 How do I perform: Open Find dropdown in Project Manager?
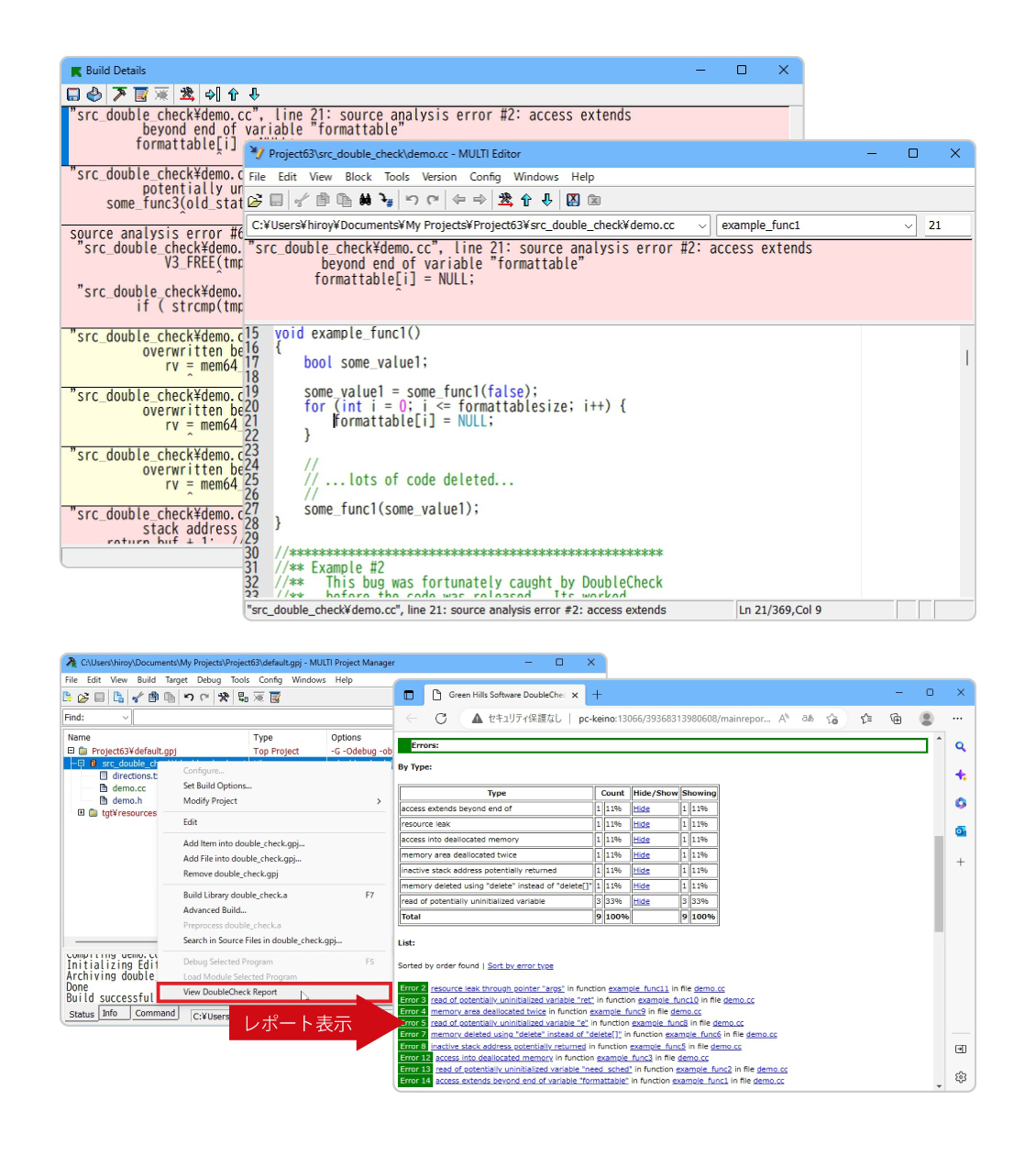click(x=125, y=718)
